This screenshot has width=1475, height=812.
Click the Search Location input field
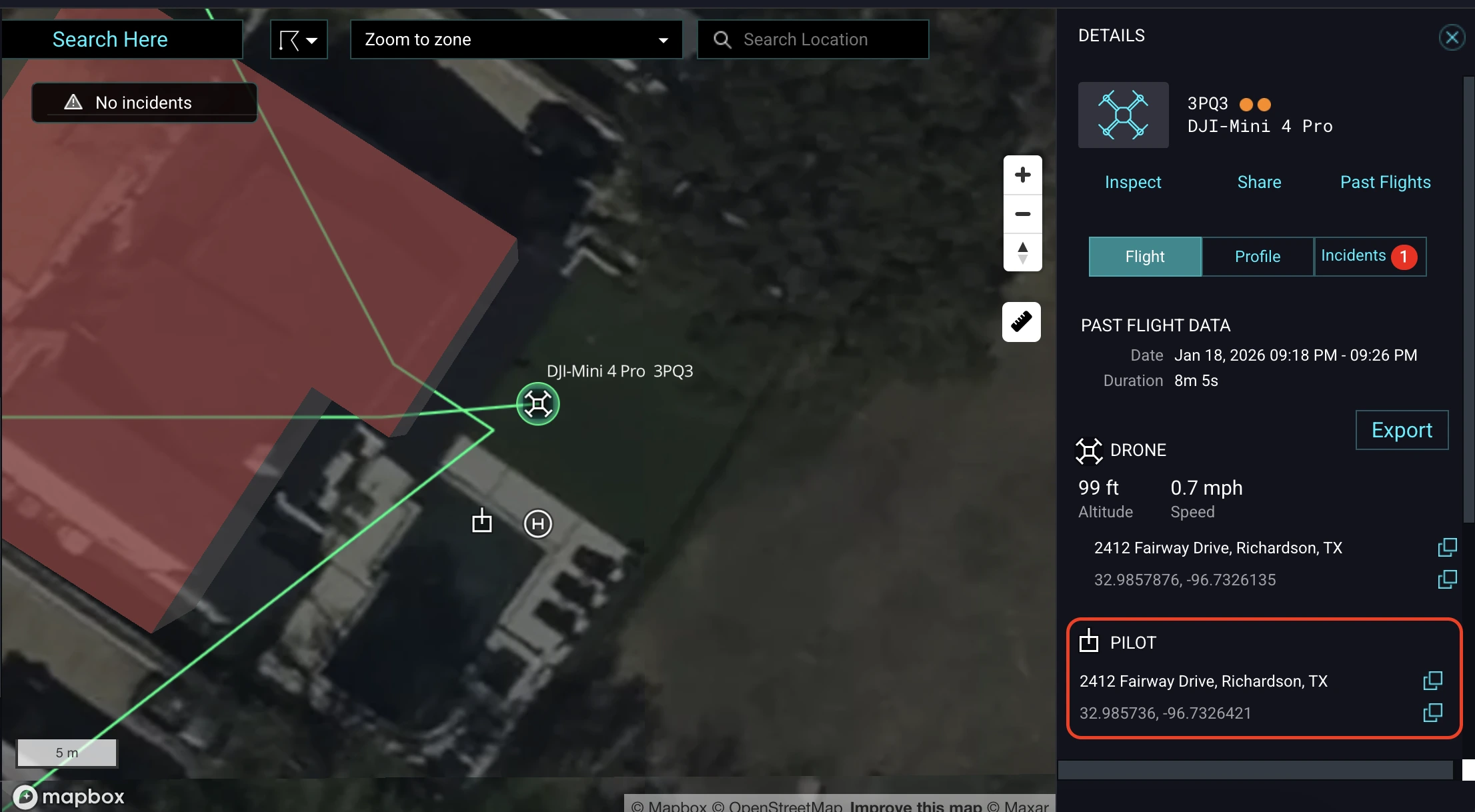813,39
